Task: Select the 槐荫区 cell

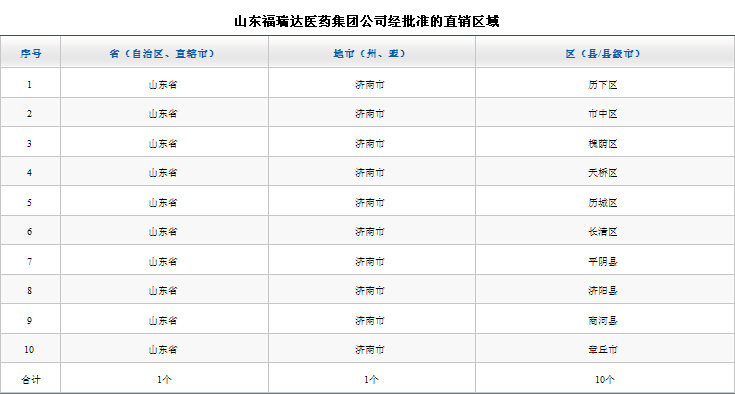Action: [603, 144]
